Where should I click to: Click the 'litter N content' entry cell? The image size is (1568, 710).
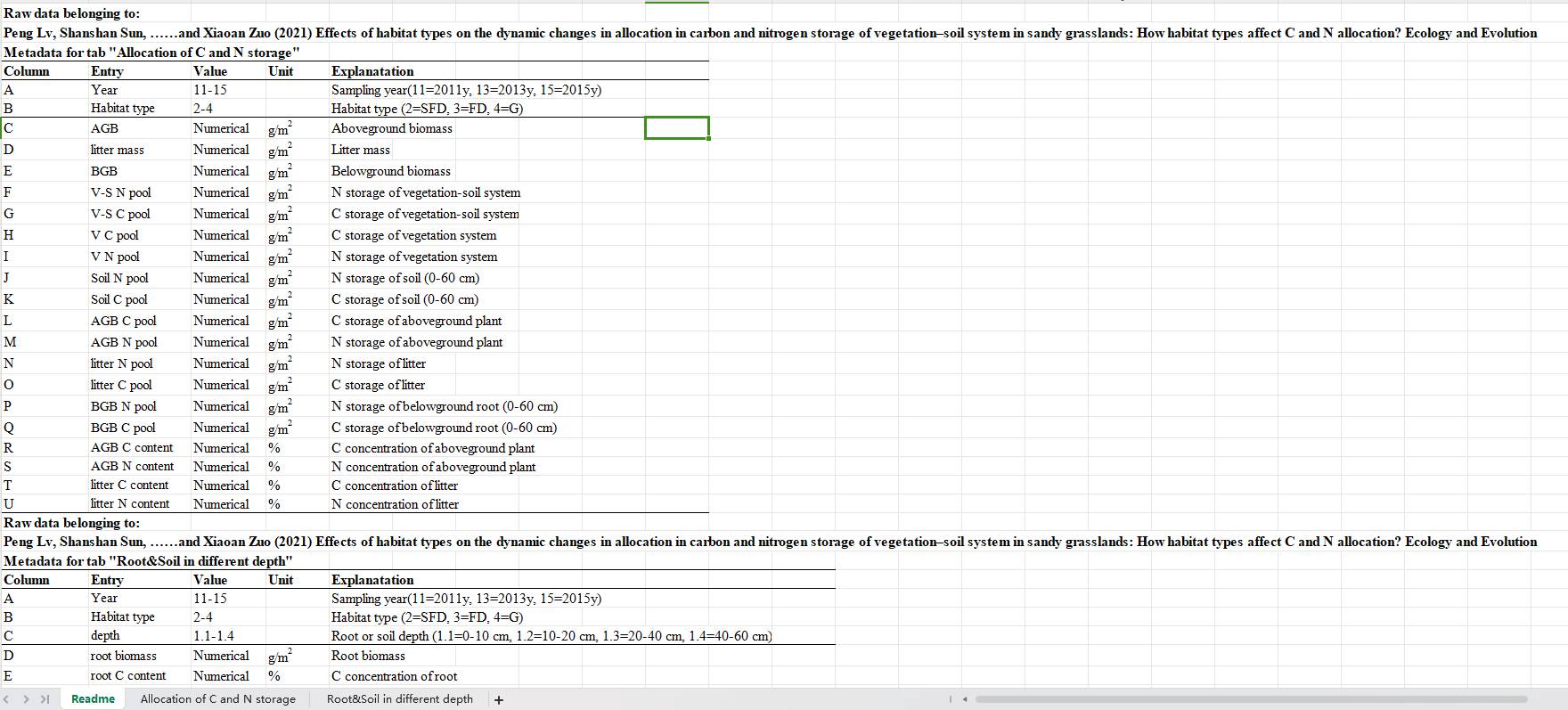(129, 503)
